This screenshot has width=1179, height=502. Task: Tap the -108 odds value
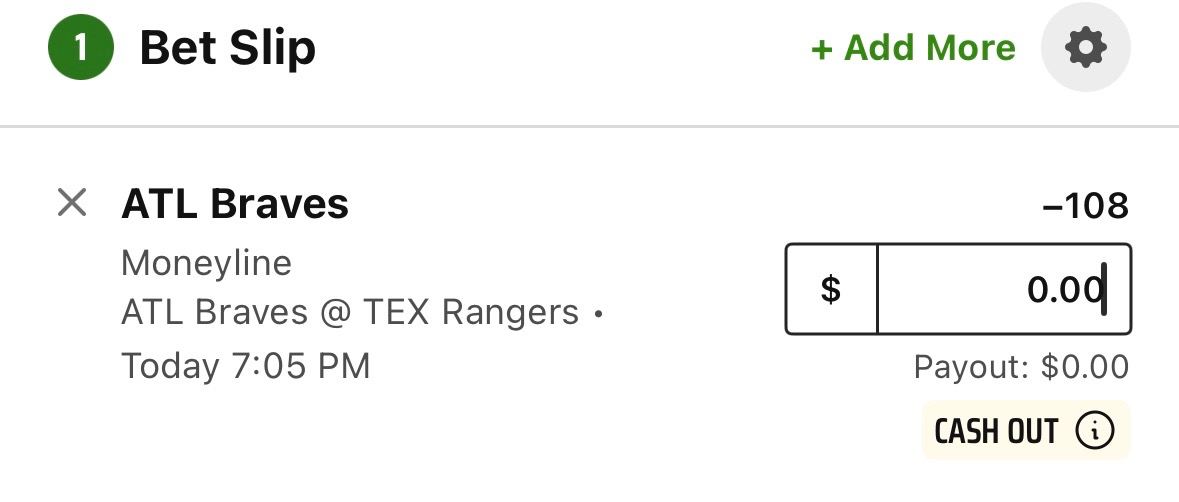pos(1086,206)
